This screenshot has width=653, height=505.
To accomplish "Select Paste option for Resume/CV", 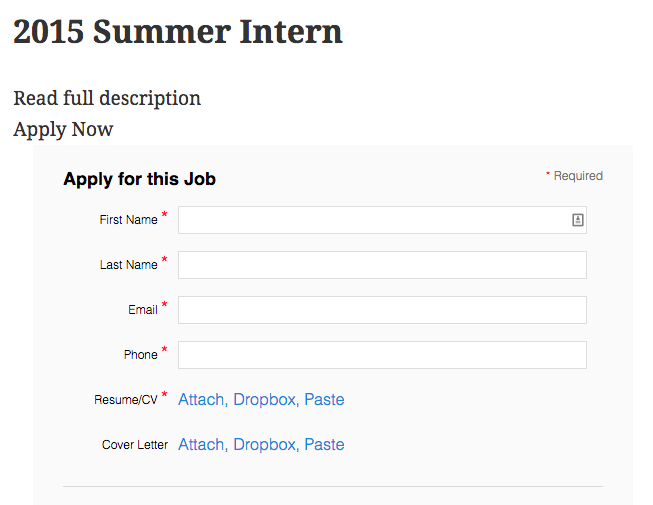I will point(324,399).
